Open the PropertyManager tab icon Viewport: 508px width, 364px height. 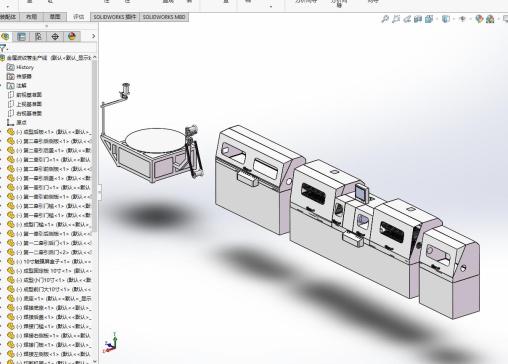tap(21, 36)
